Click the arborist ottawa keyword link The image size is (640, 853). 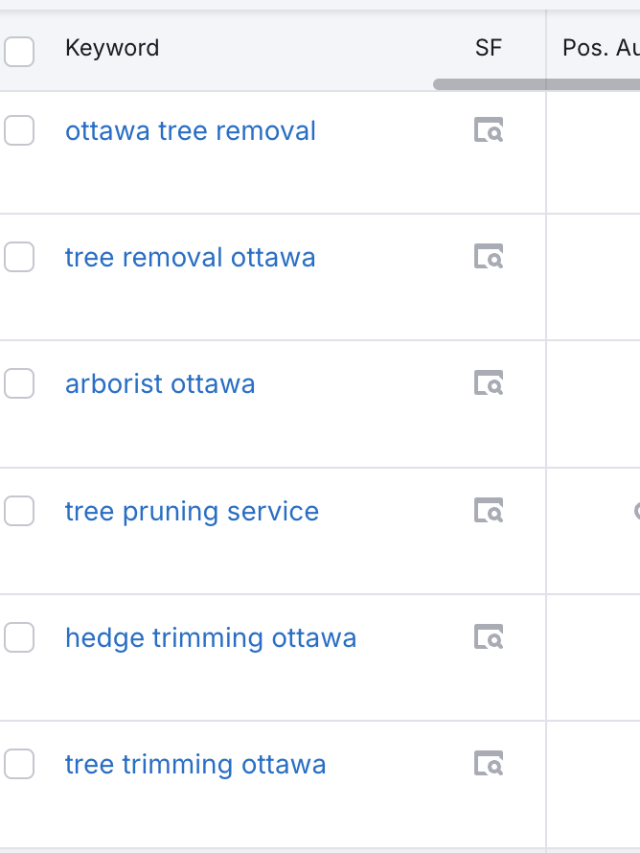160,384
